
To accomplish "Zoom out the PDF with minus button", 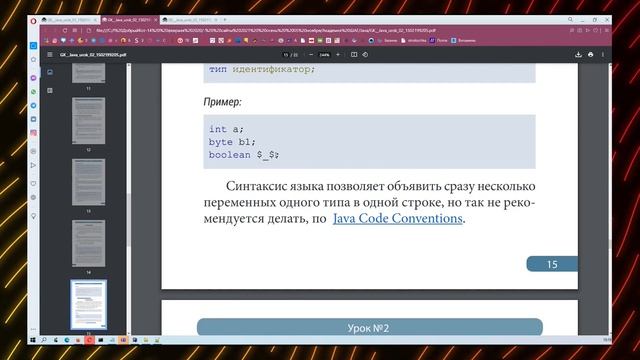I will click(311, 54).
